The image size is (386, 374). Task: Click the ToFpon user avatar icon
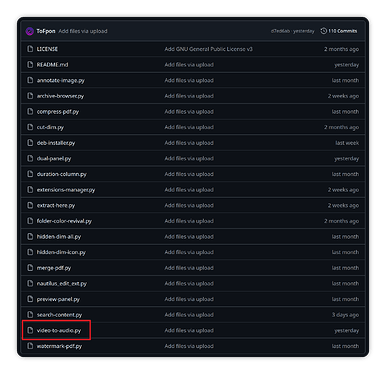point(30,31)
